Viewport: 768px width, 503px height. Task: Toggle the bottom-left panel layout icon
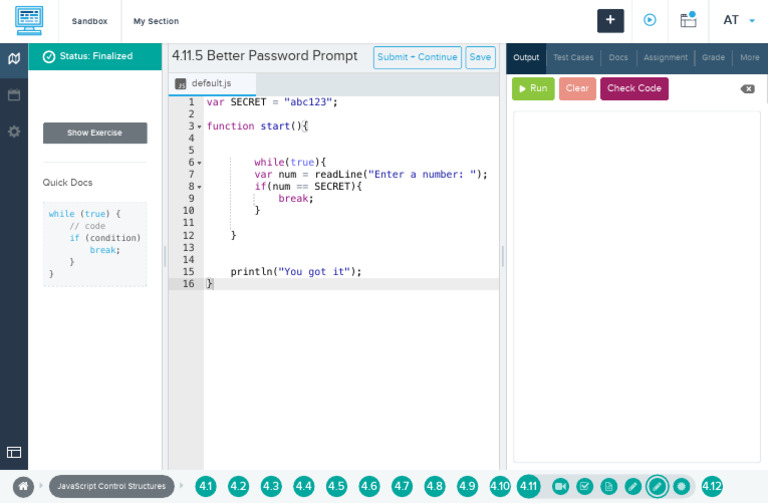tap(14, 452)
